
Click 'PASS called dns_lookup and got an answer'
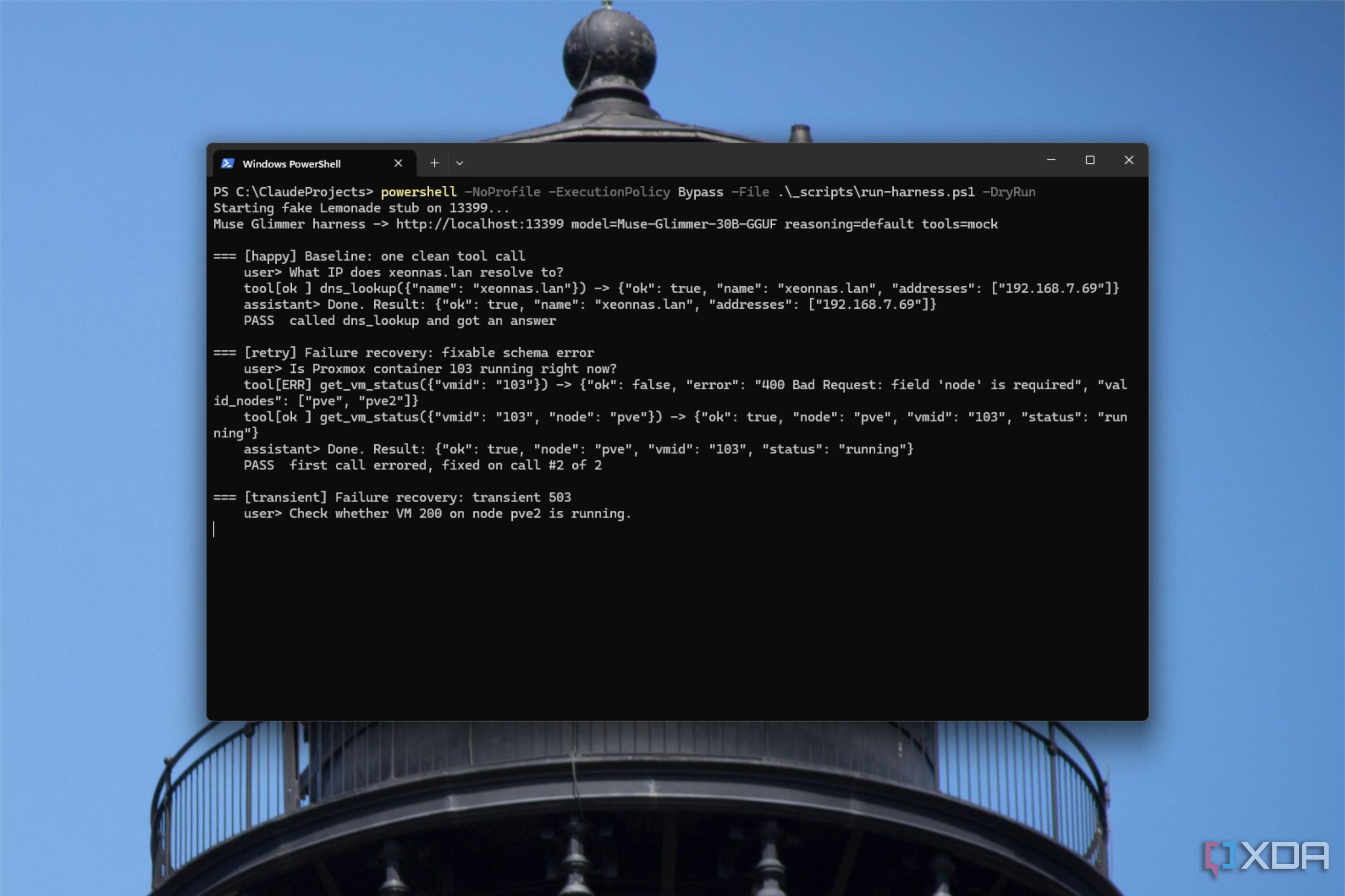[399, 321]
